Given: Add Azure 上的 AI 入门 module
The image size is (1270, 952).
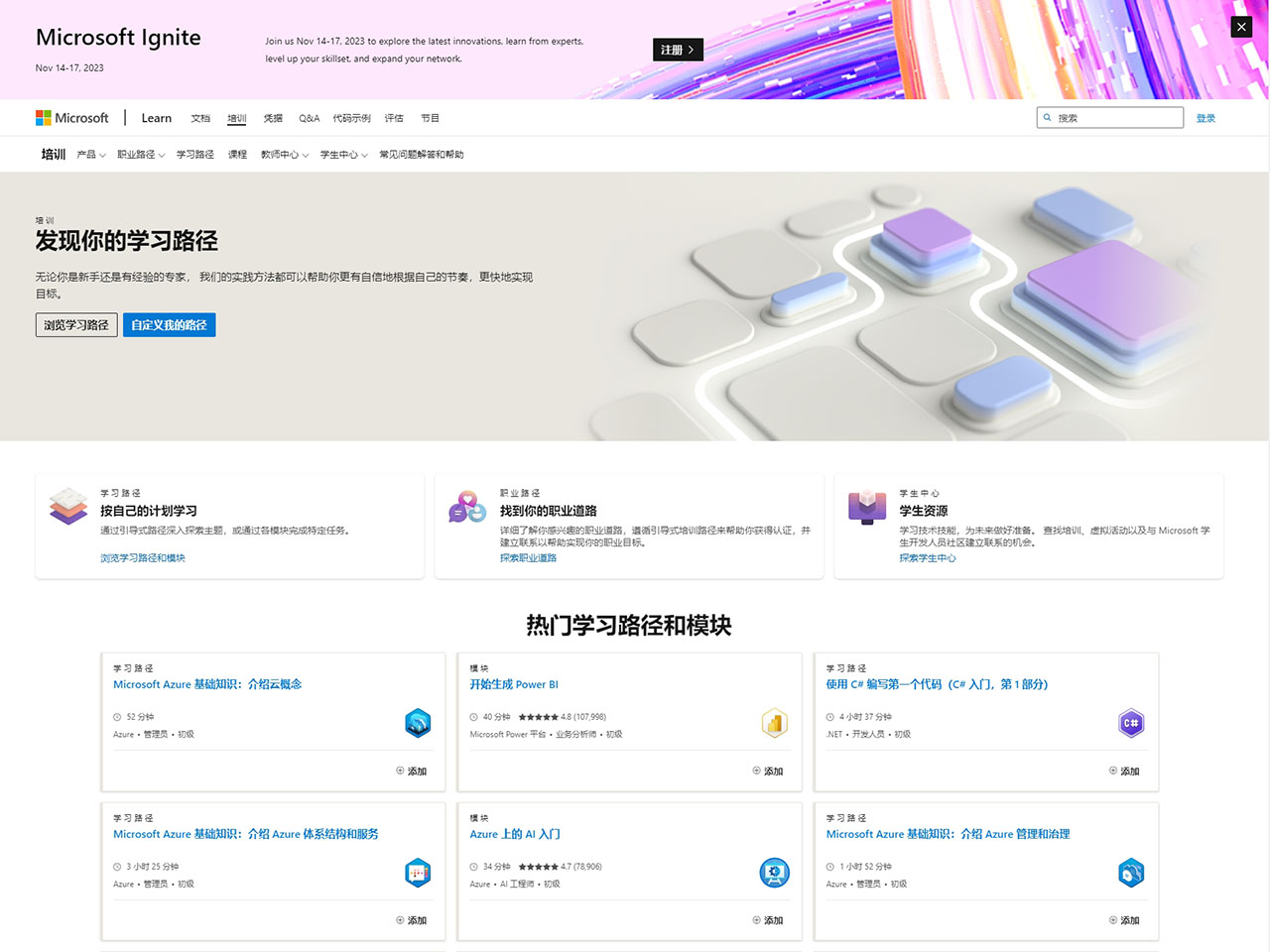Looking at the screenshot, I should 768,920.
